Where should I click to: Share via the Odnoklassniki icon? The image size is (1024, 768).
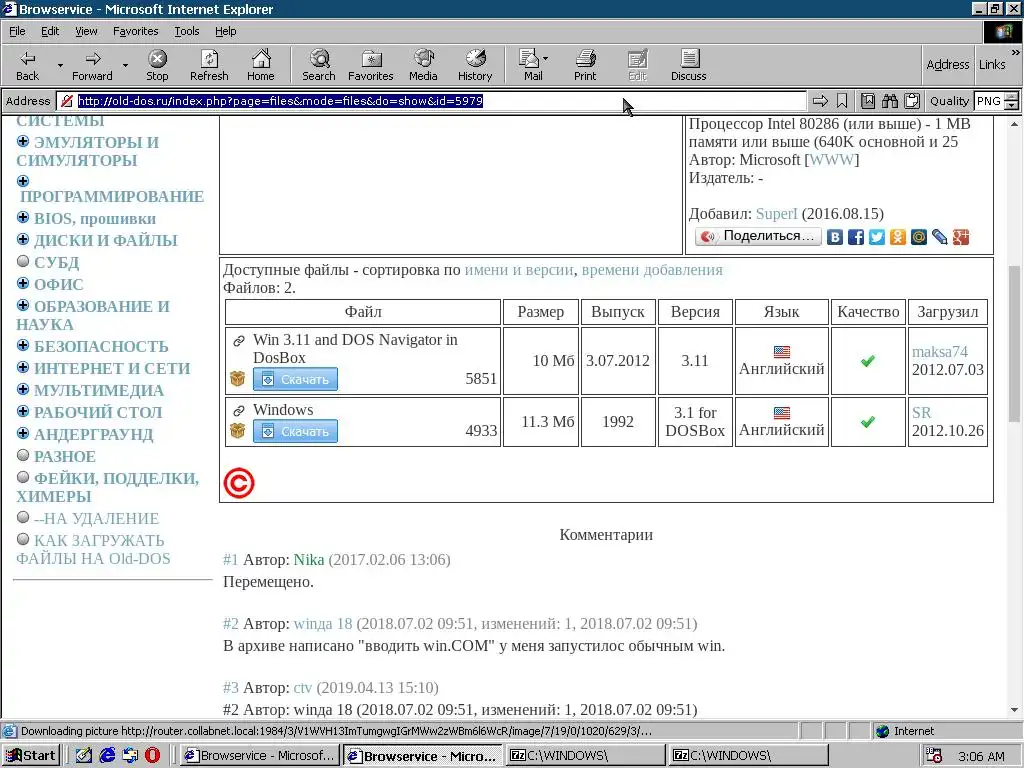897,237
